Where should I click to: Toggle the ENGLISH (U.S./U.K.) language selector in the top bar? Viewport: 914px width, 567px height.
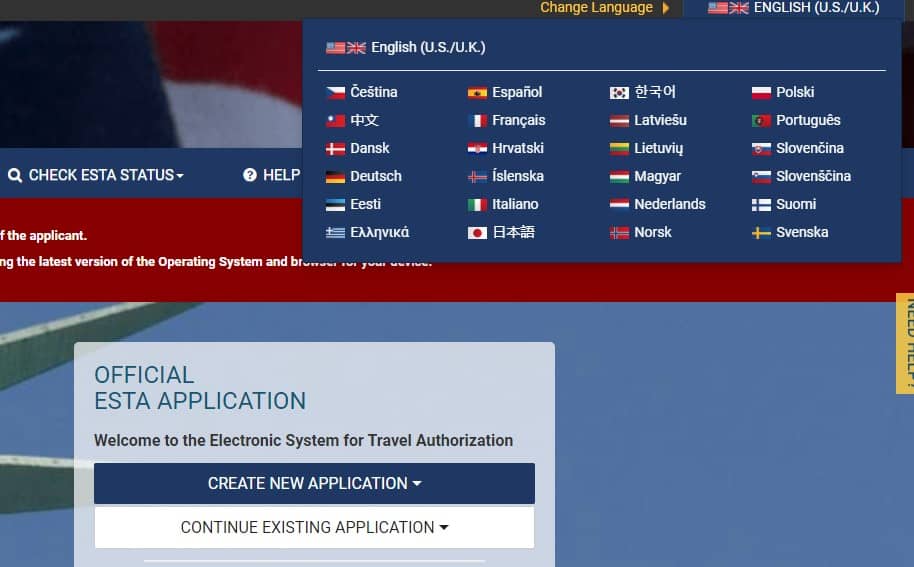[793, 8]
